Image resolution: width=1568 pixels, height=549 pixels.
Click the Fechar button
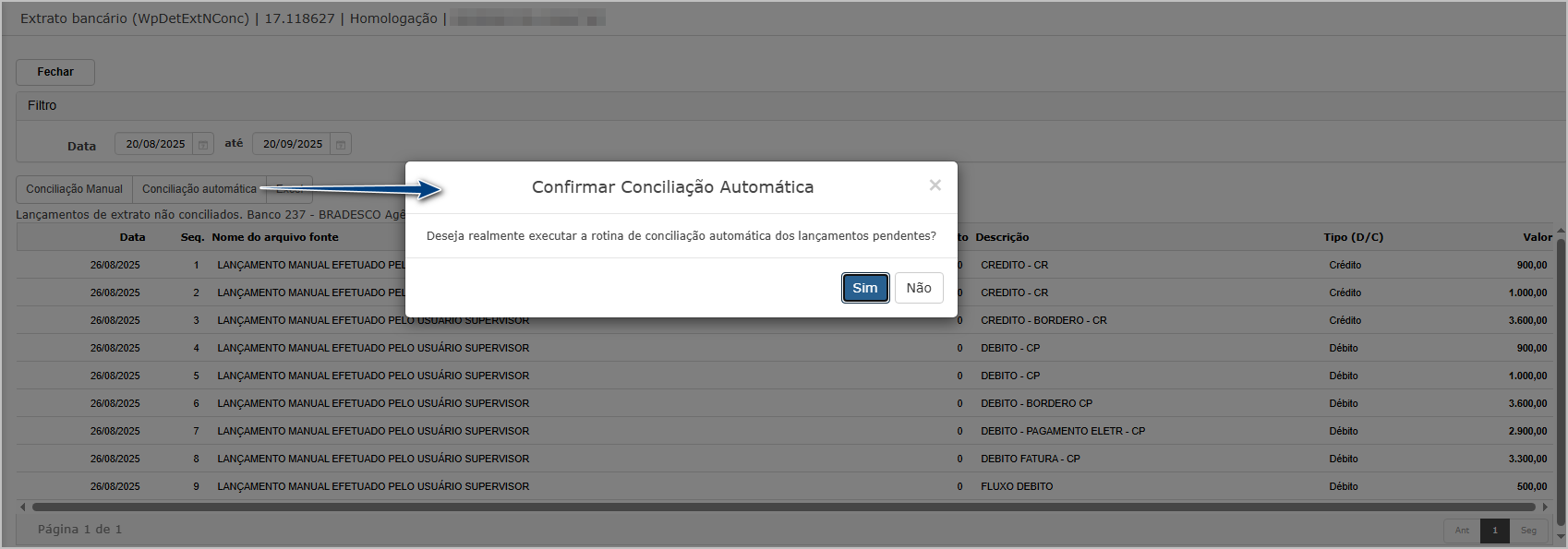click(55, 72)
